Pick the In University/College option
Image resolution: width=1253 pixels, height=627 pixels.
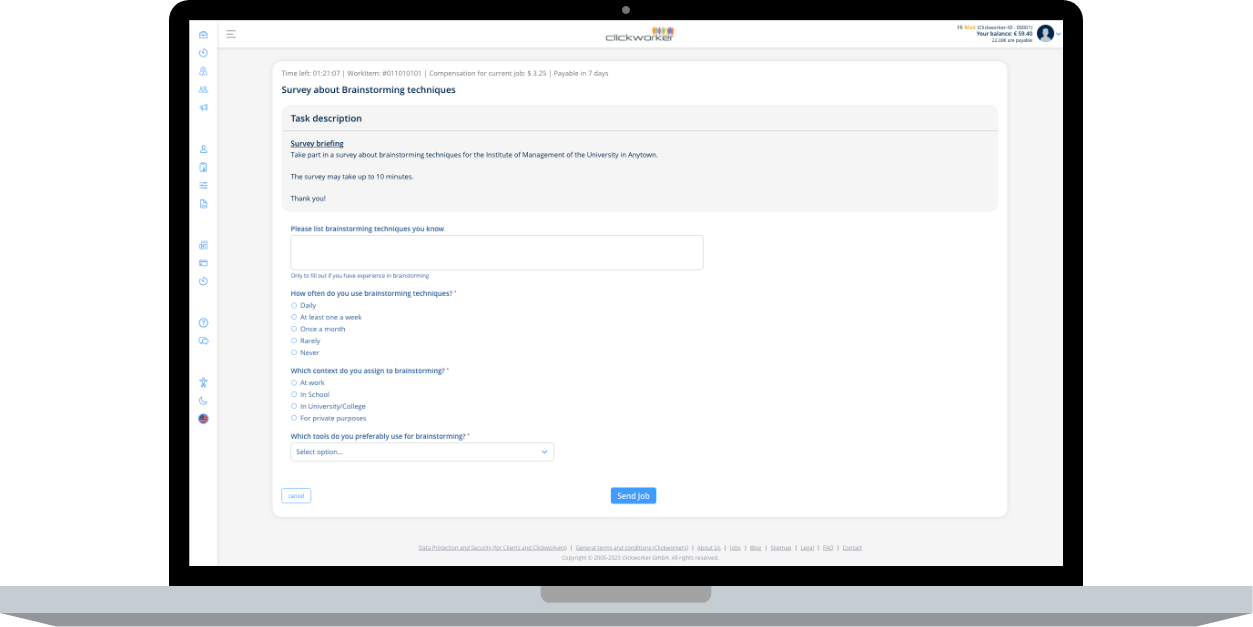294,407
